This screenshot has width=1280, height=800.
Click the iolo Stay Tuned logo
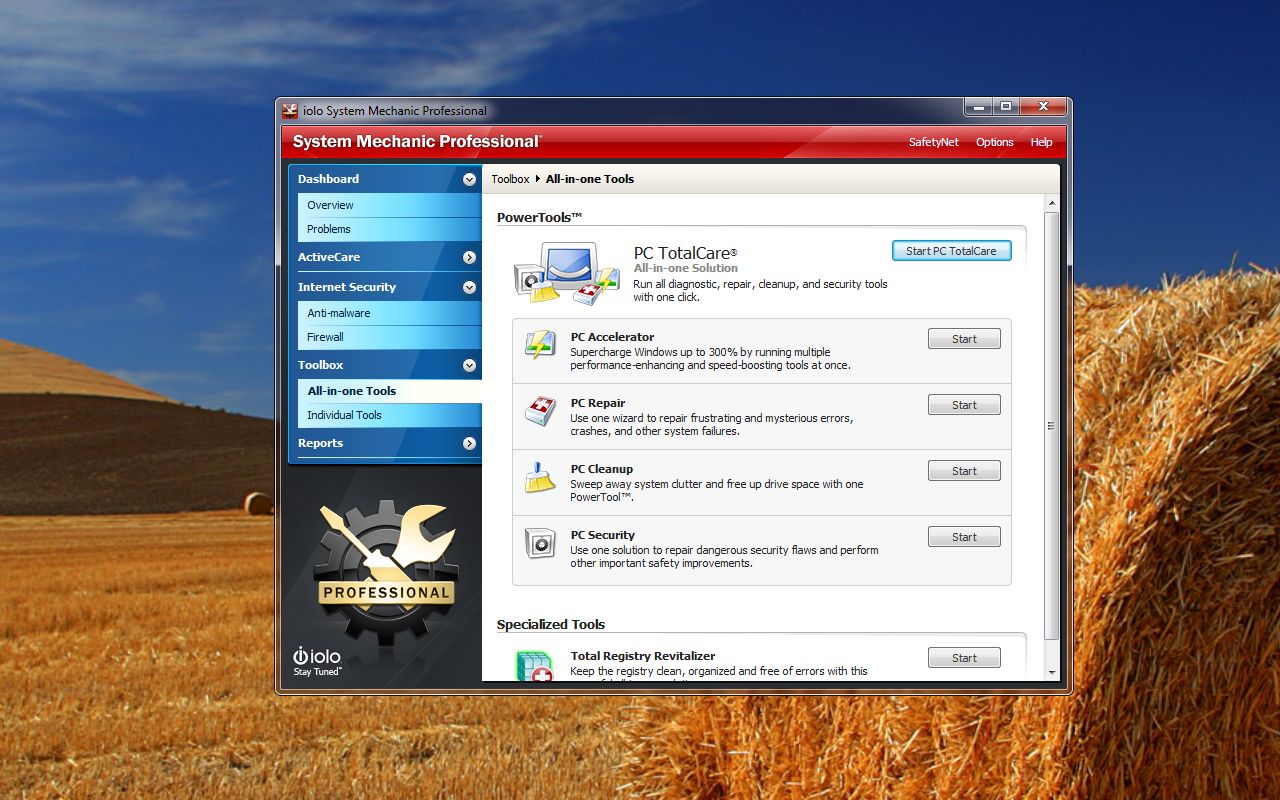coord(317,662)
